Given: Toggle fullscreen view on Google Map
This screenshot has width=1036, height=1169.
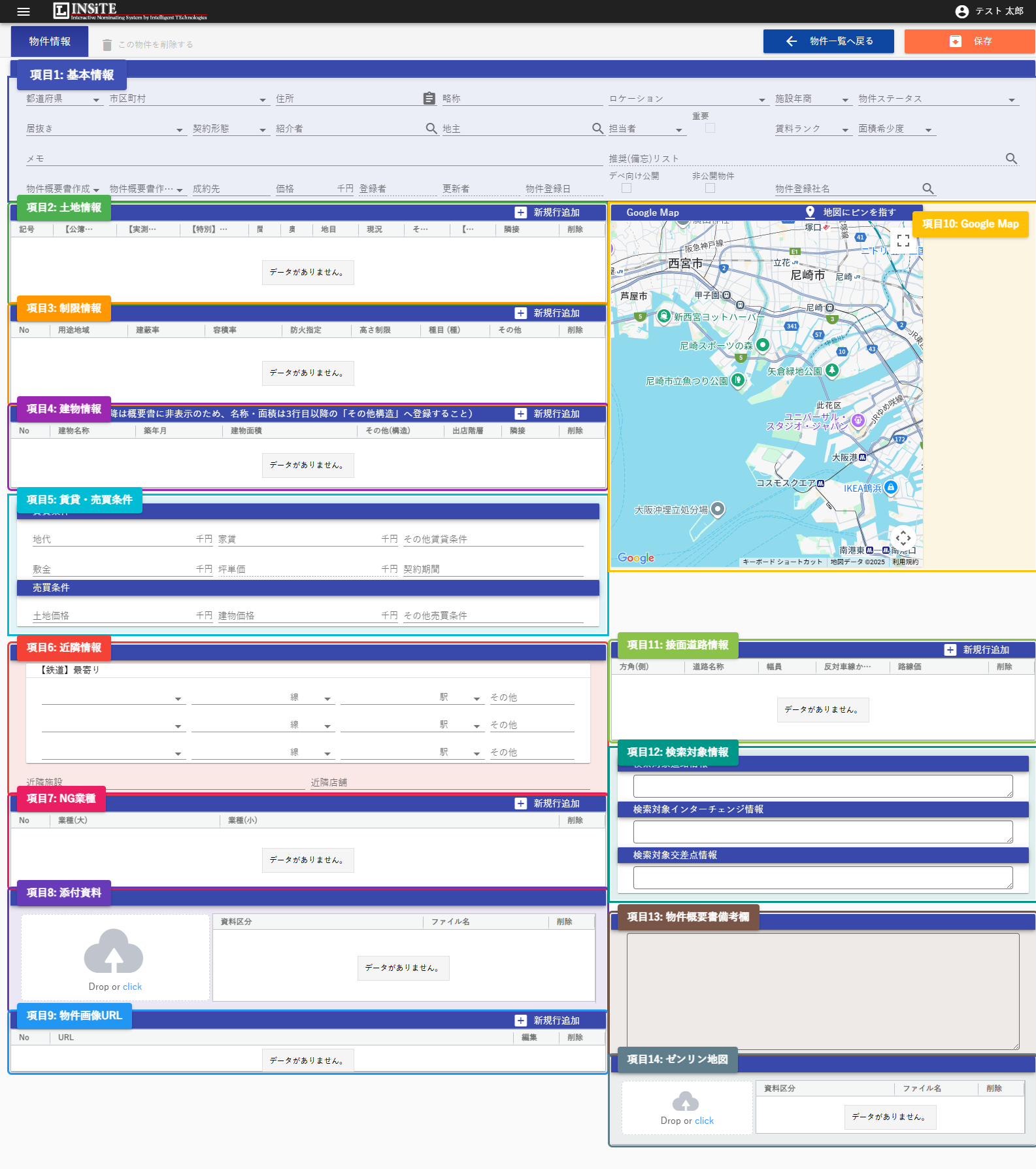Looking at the screenshot, I should click(x=903, y=241).
